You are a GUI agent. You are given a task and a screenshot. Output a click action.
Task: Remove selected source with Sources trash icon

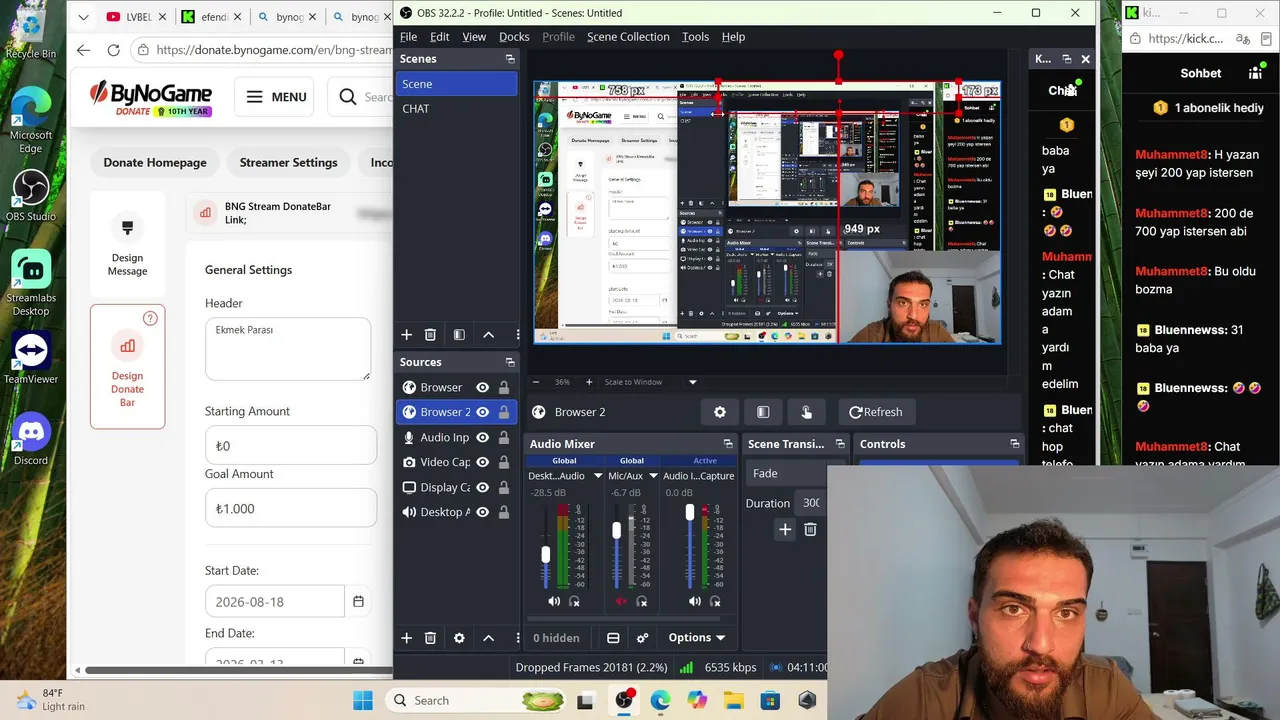[x=430, y=638]
